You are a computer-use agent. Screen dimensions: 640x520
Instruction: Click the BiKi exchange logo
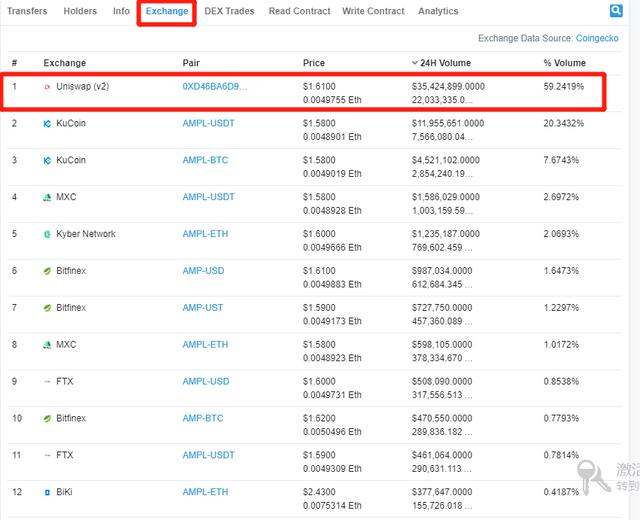coord(47,493)
